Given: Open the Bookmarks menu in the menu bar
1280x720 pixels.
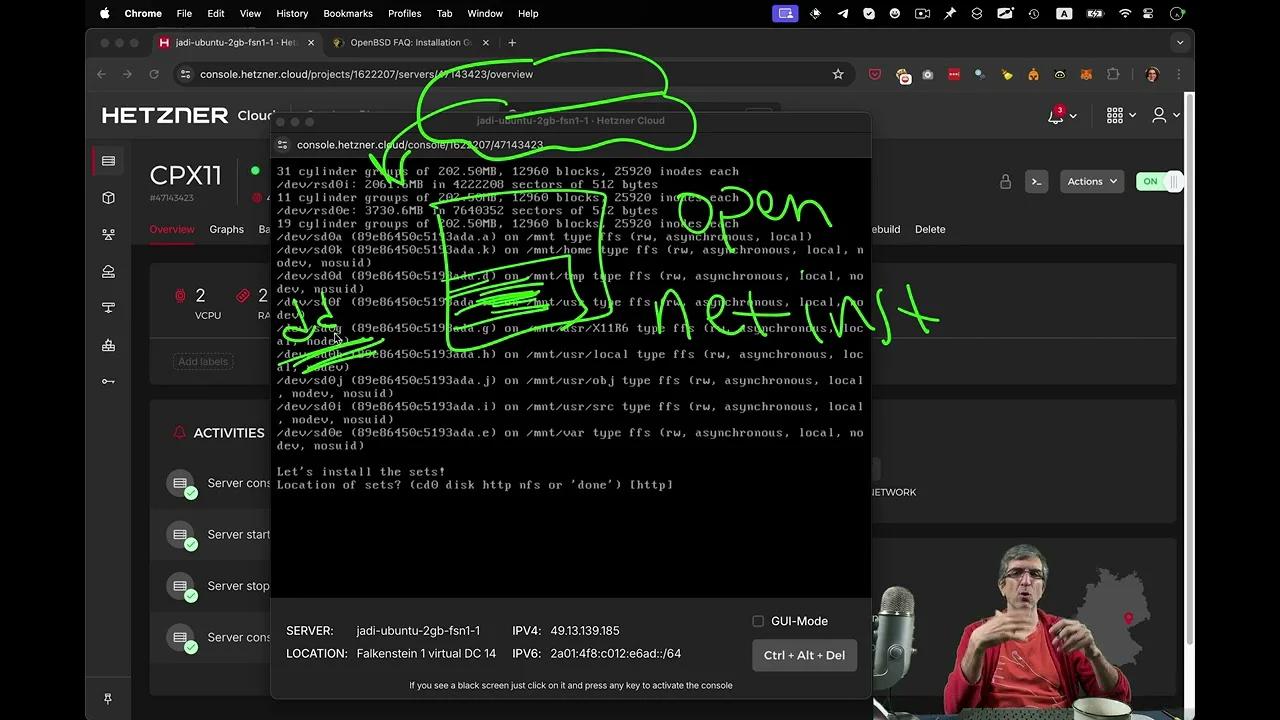Looking at the screenshot, I should pyautogui.click(x=347, y=13).
